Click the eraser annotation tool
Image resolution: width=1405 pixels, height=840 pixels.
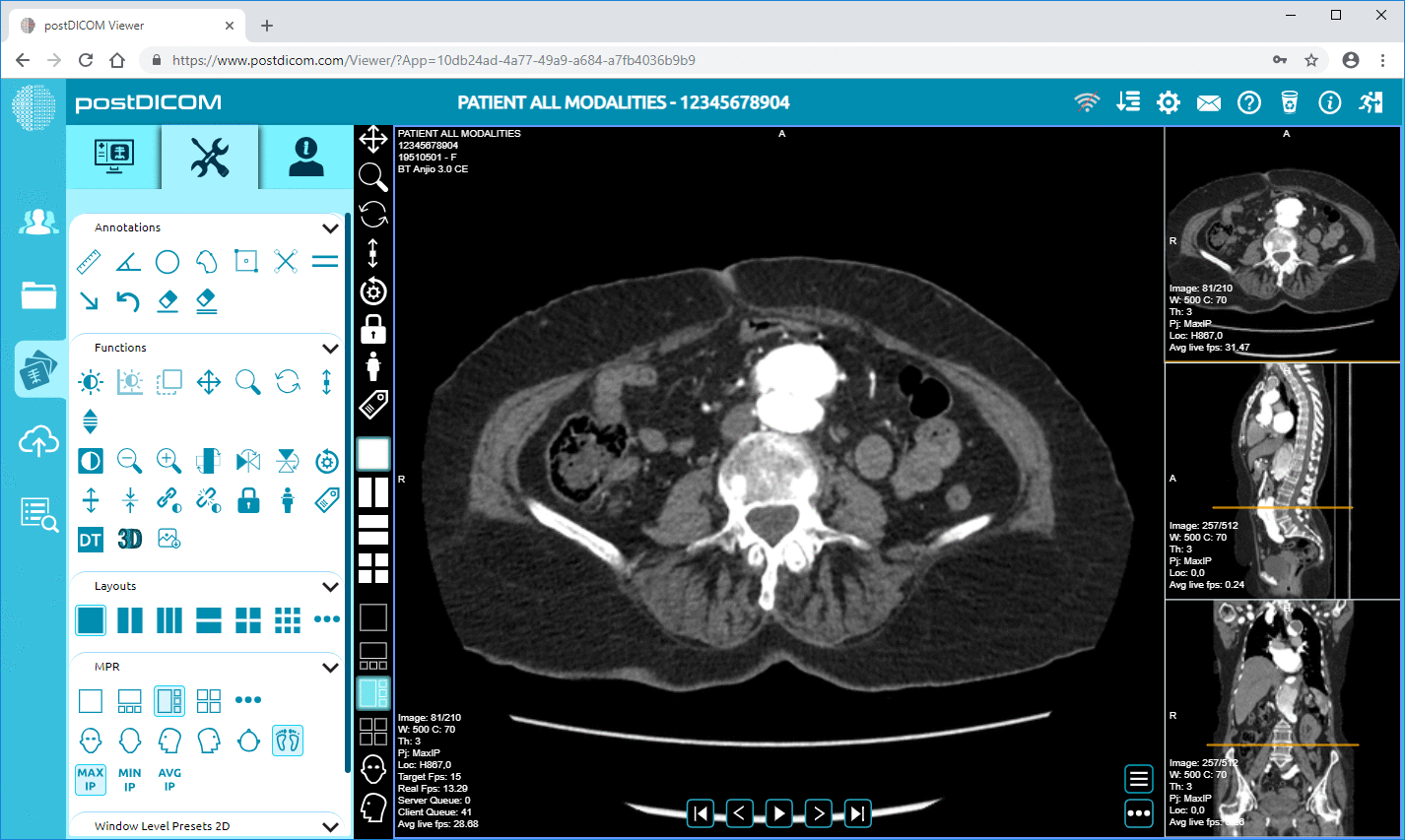pyautogui.click(x=167, y=301)
